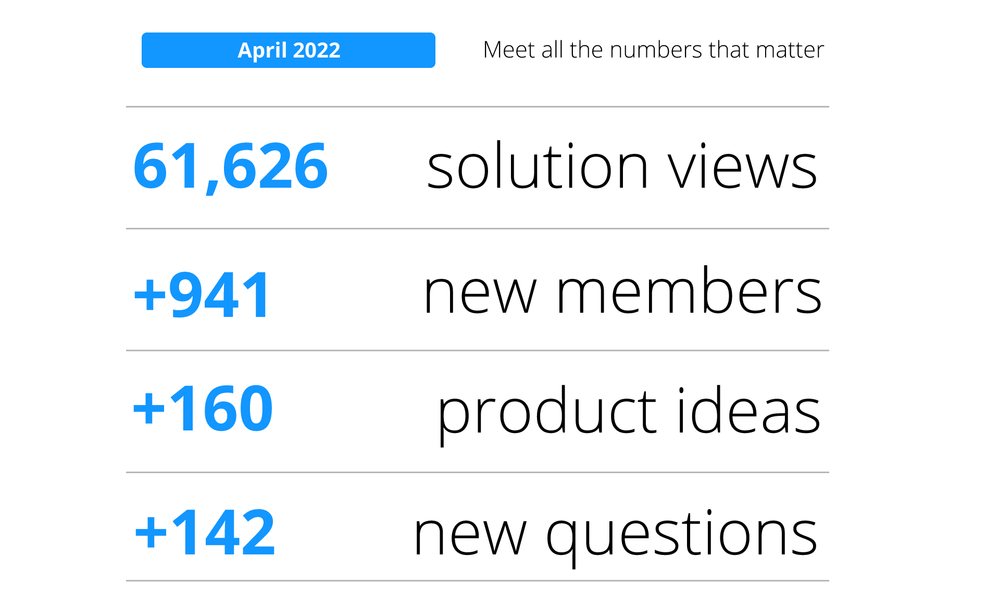Click the word 'Meet' in the tagline

point(504,50)
